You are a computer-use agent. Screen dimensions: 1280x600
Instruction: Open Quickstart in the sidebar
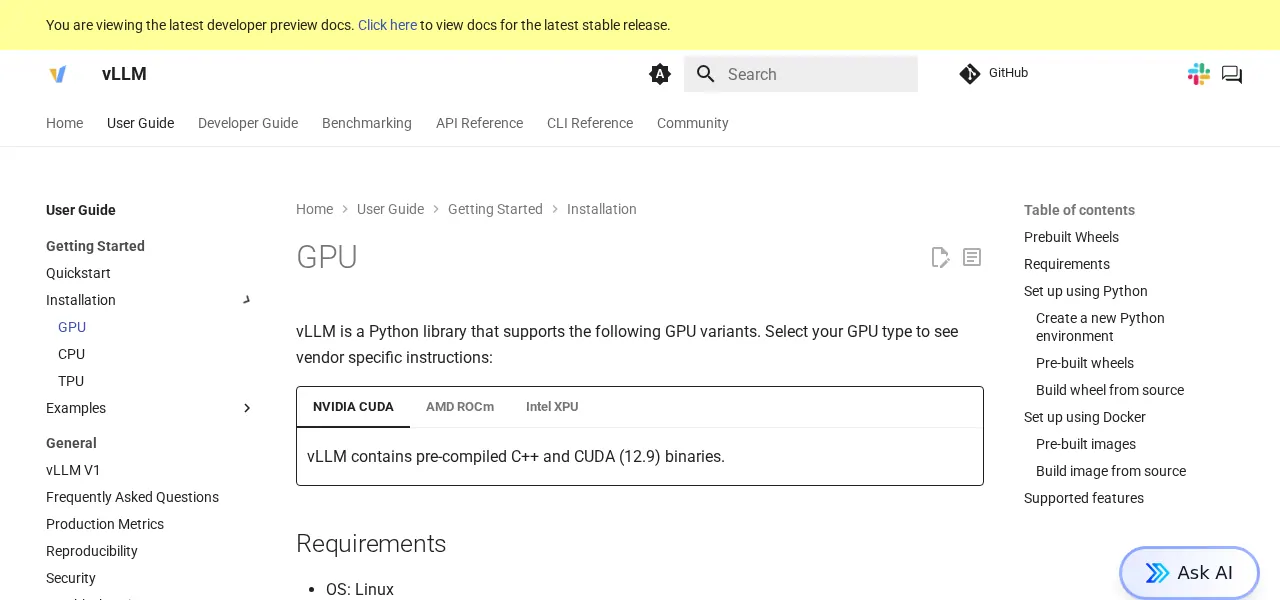pos(78,273)
